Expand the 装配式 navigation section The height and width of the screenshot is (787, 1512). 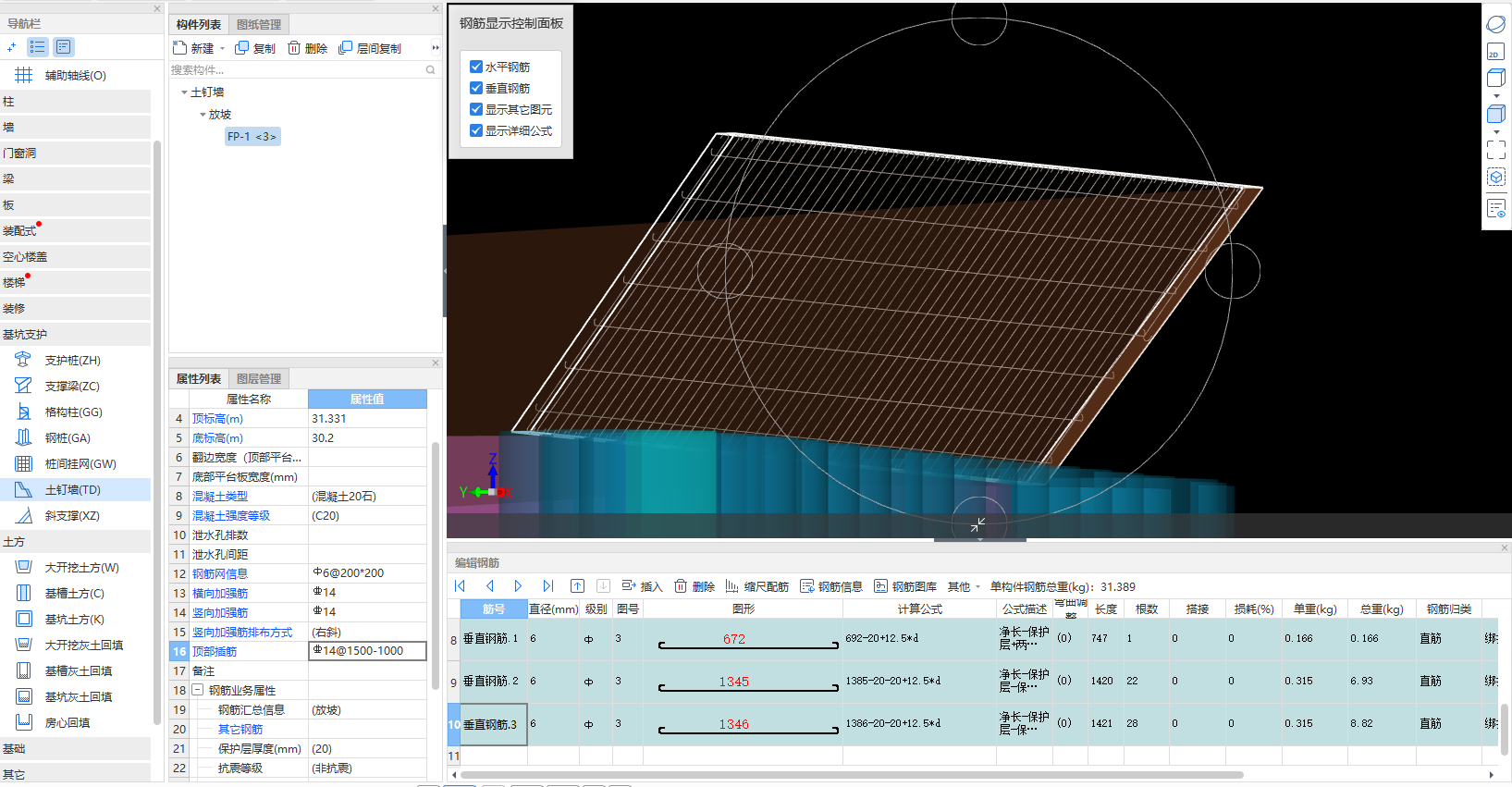click(x=76, y=231)
